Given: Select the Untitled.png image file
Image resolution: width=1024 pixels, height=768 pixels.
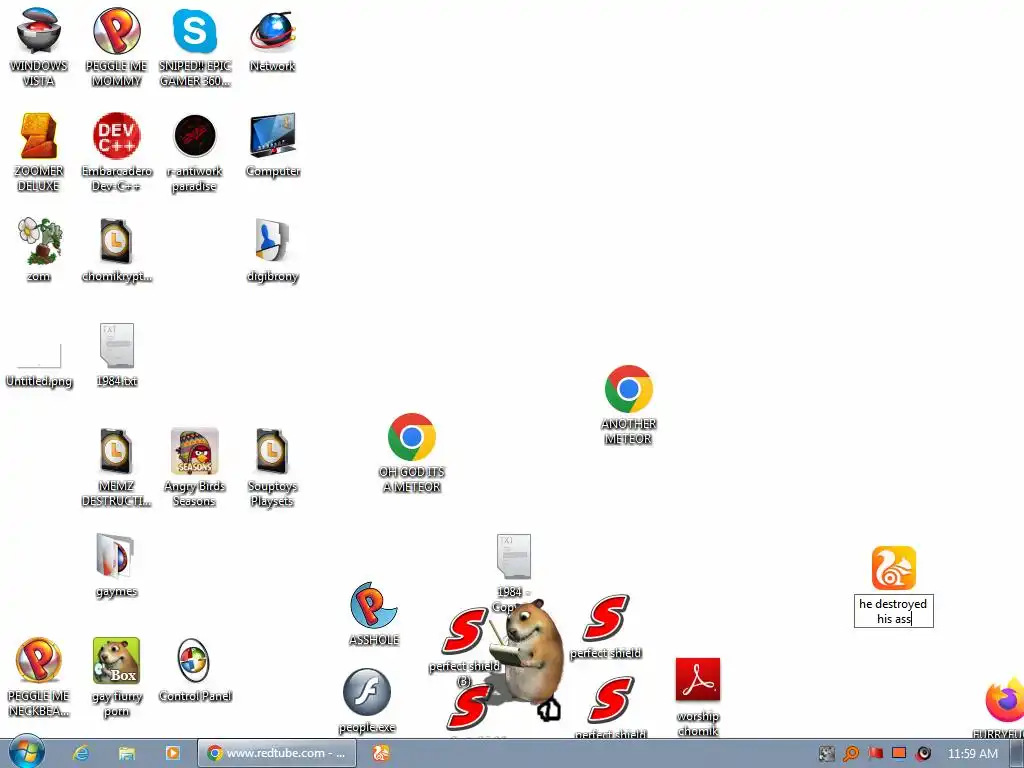Looking at the screenshot, I should (x=39, y=356).
